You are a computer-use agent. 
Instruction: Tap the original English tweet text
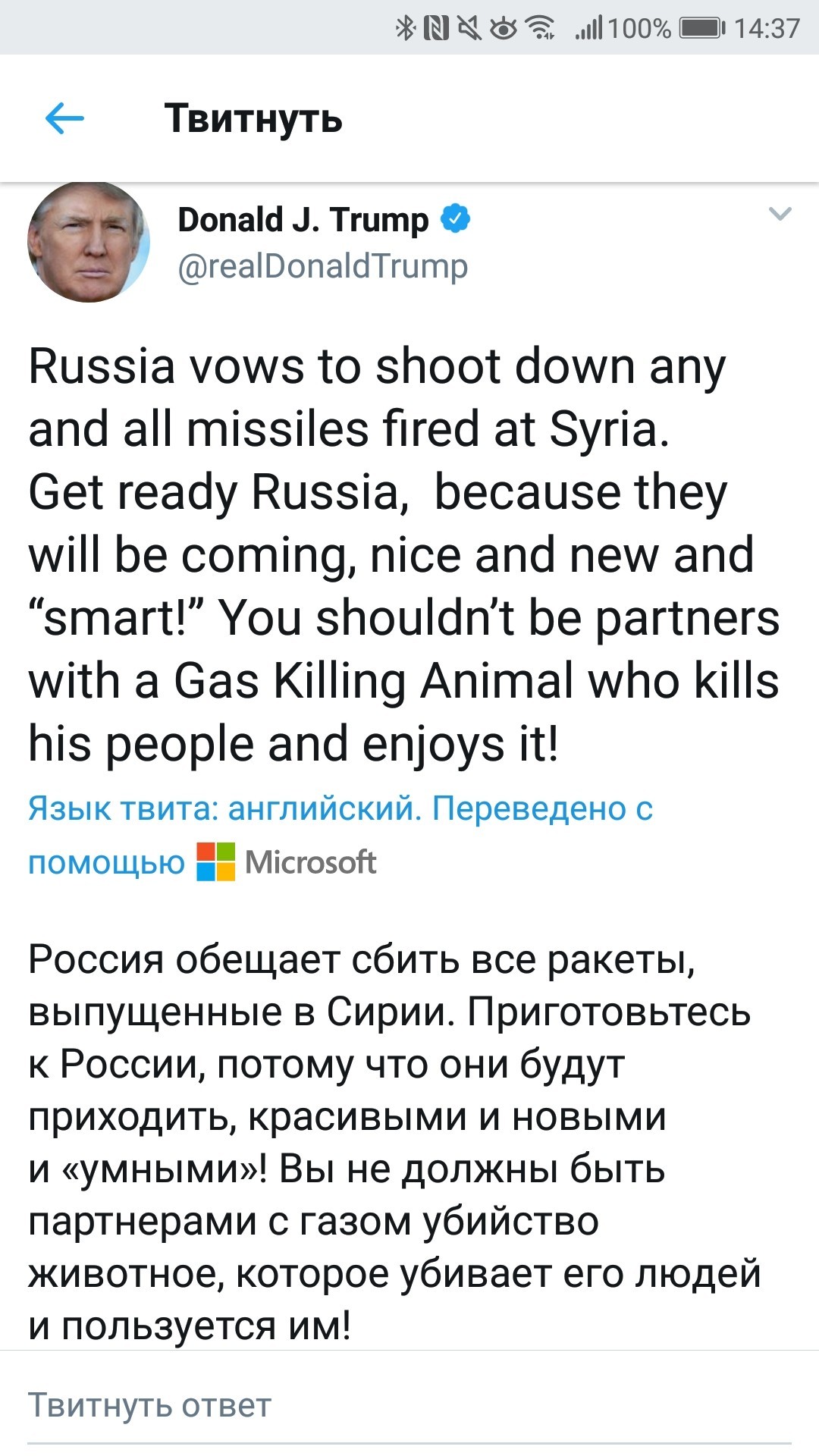click(403, 554)
